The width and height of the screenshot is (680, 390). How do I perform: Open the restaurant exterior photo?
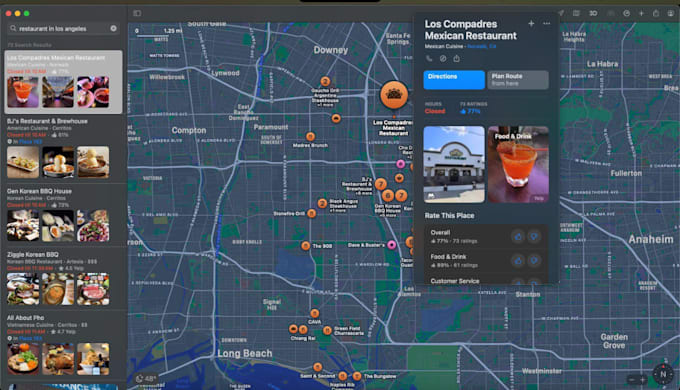click(x=454, y=164)
